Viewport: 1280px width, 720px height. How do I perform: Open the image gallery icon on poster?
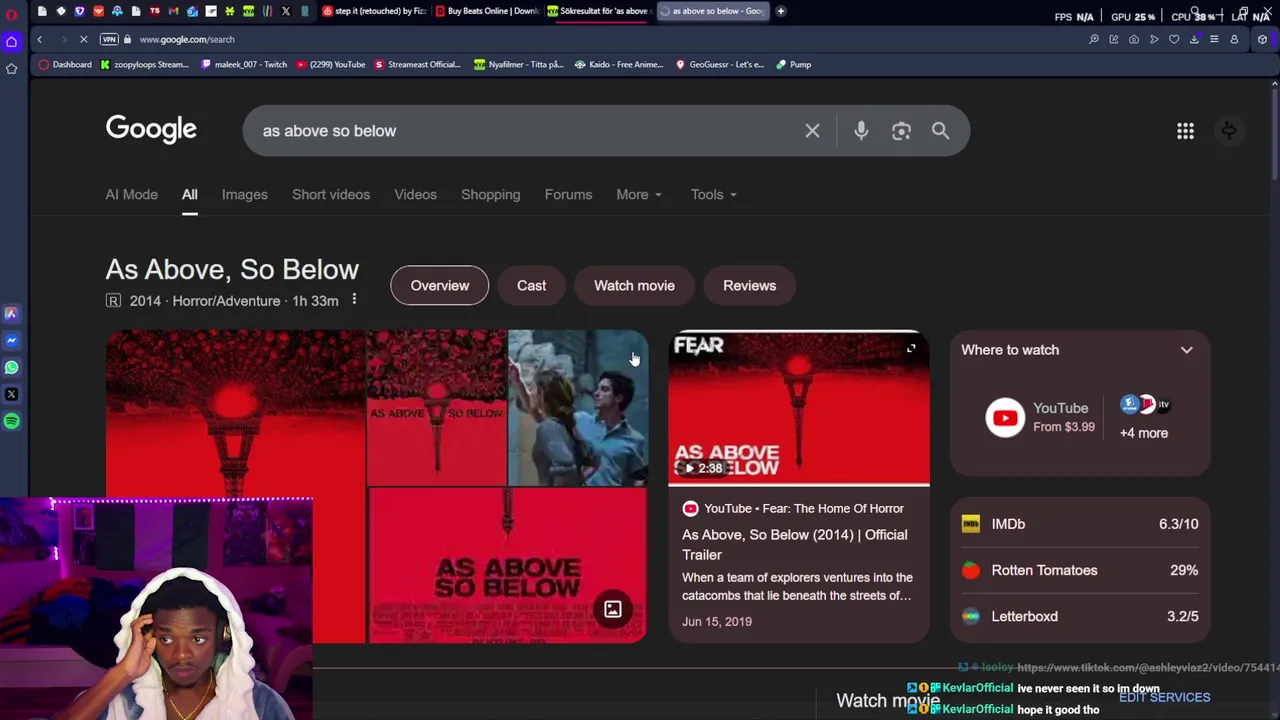(x=613, y=609)
